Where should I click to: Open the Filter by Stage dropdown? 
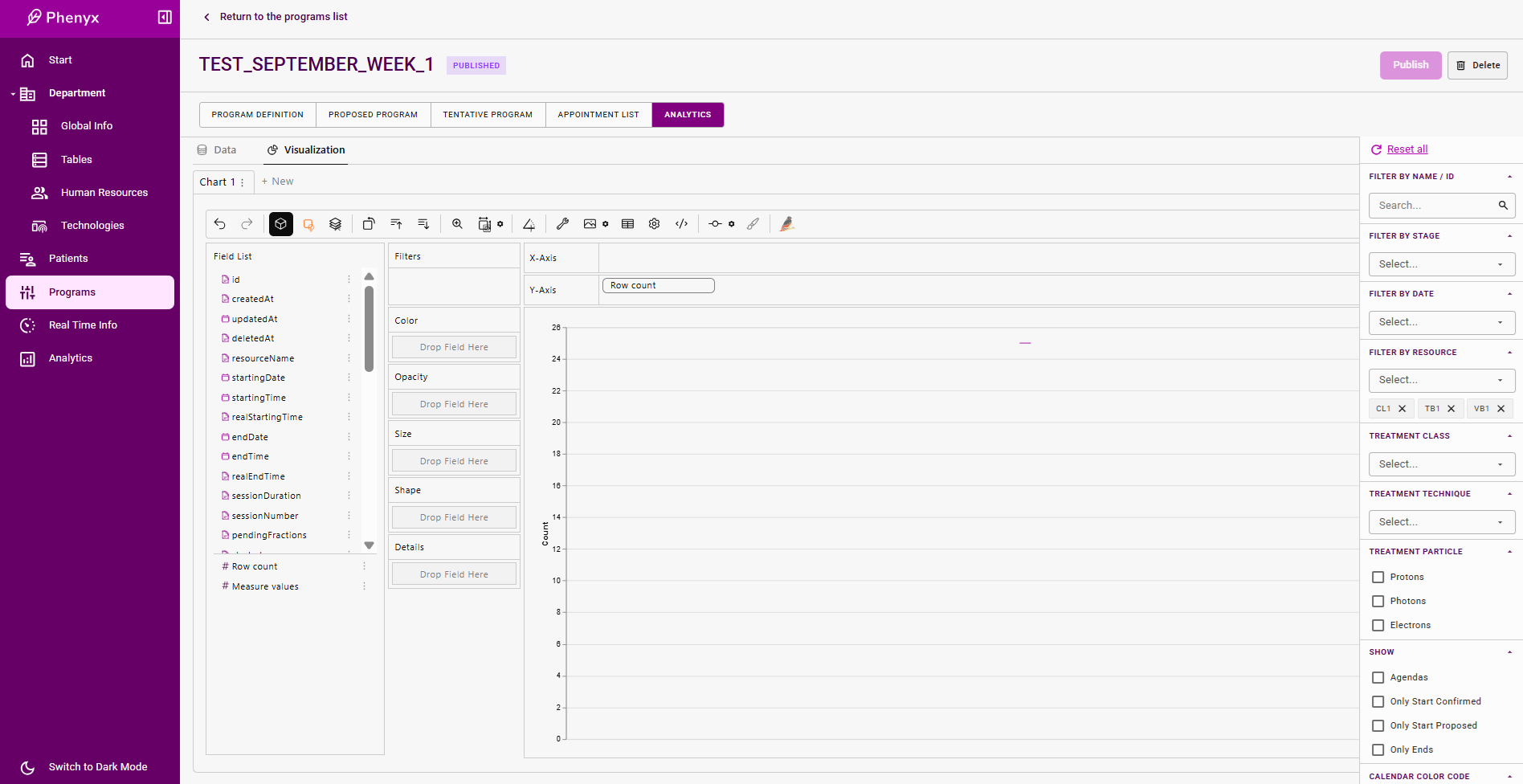(x=1441, y=264)
